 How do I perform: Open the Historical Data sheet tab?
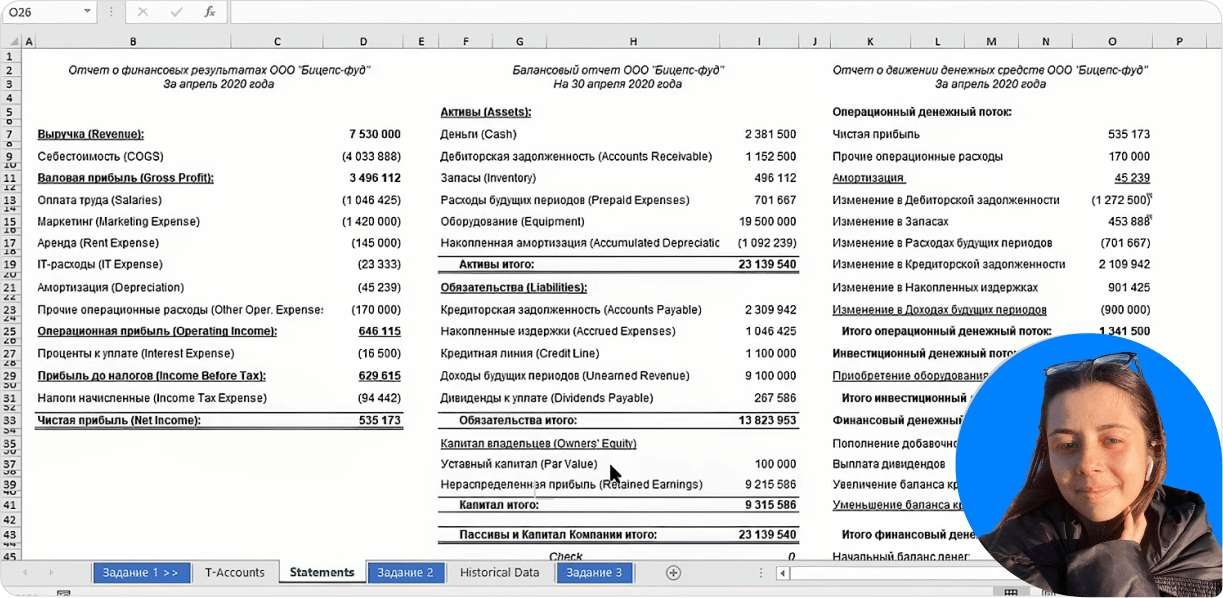point(499,573)
